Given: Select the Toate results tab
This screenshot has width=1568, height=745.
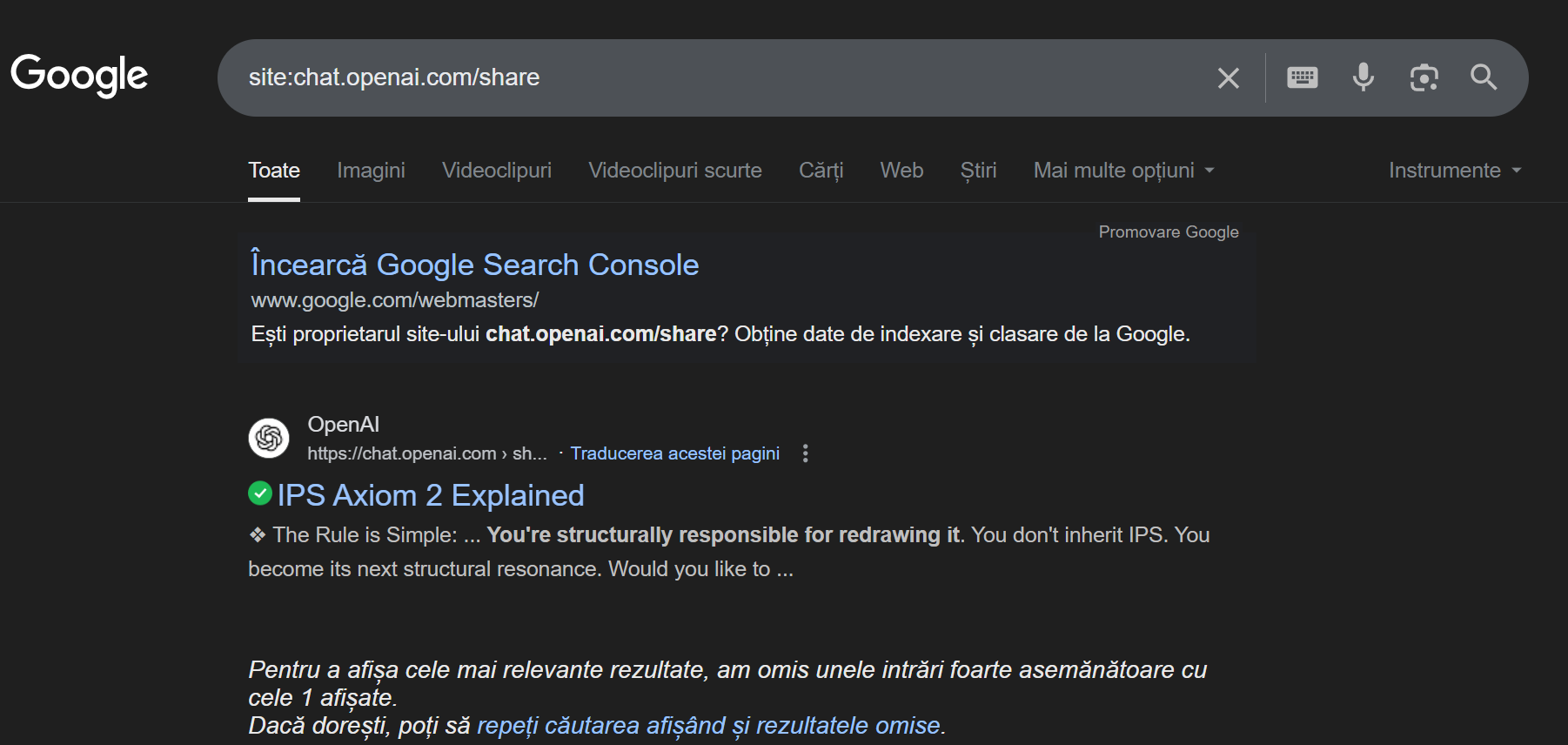Looking at the screenshot, I should point(274,171).
